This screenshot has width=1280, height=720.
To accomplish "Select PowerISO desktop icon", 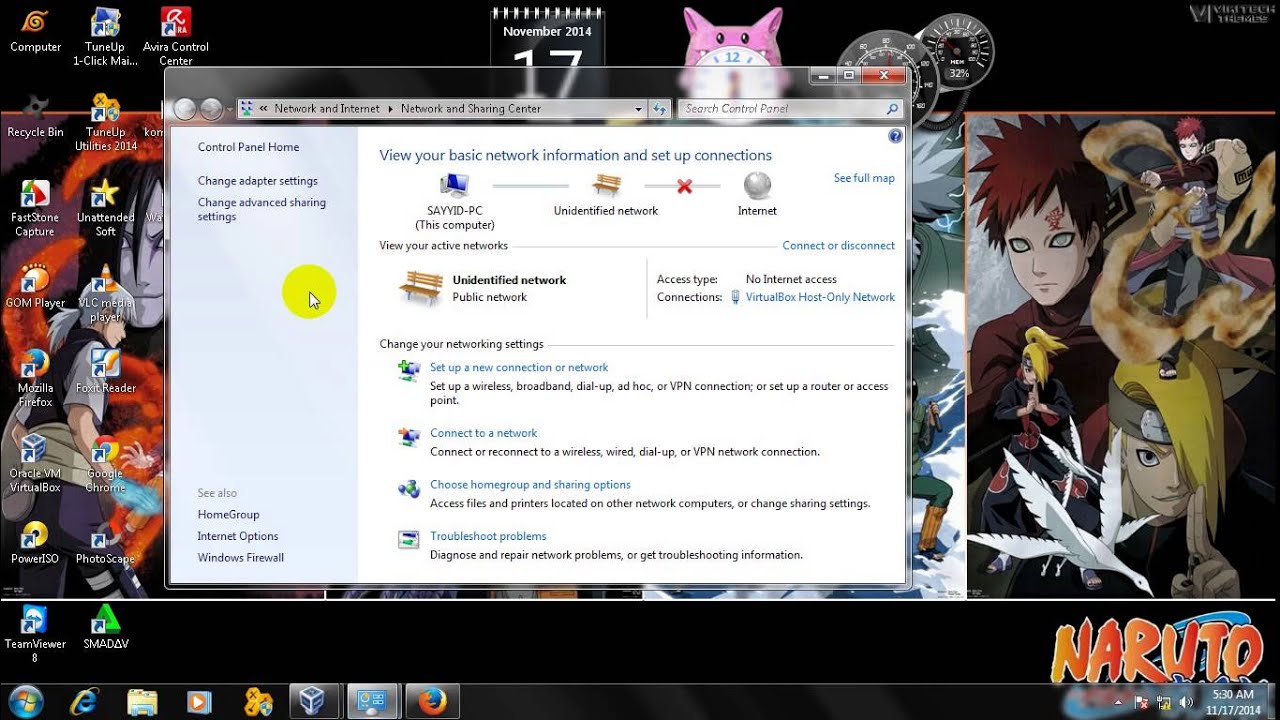I will click(35, 543).
